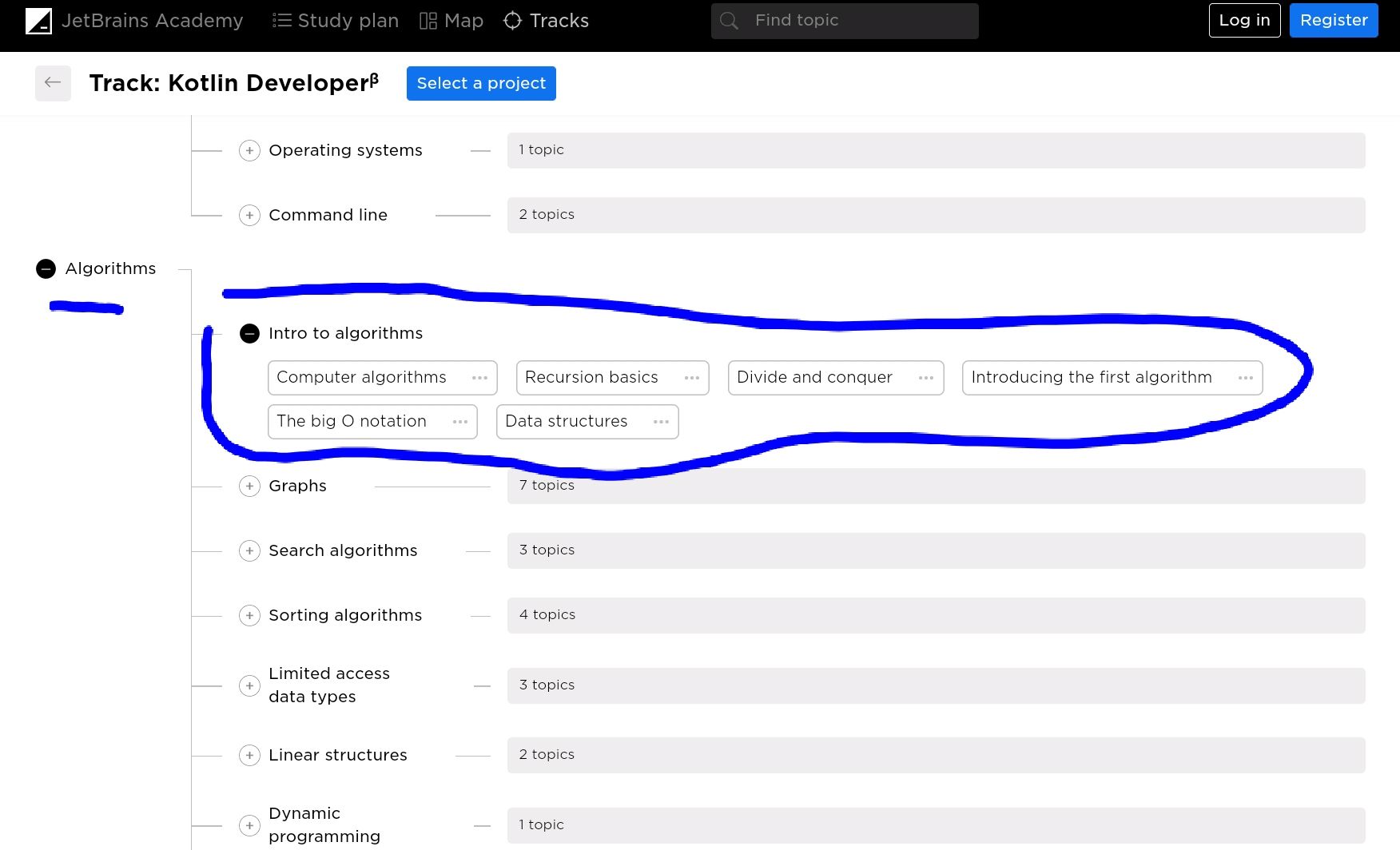Expand the Sorting algorithms section

tap(249, 616)
